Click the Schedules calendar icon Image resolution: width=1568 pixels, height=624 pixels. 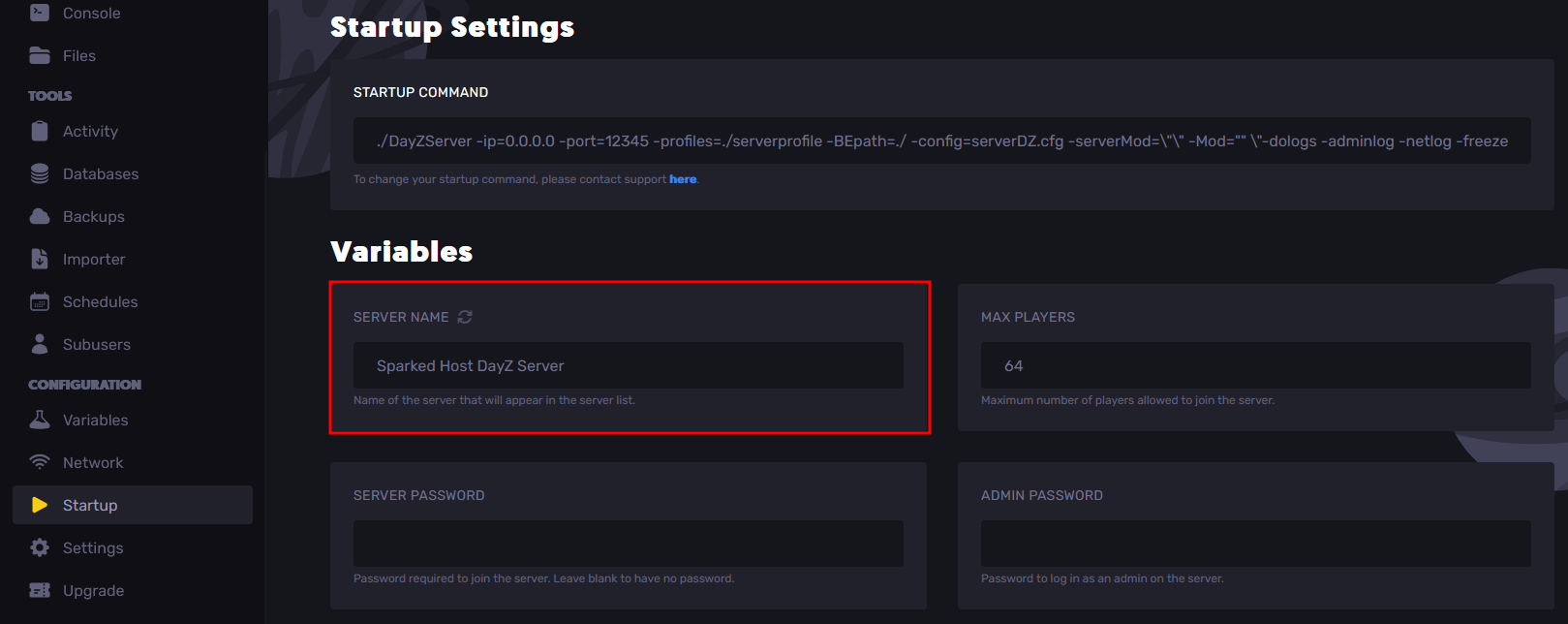pos(40,301)
